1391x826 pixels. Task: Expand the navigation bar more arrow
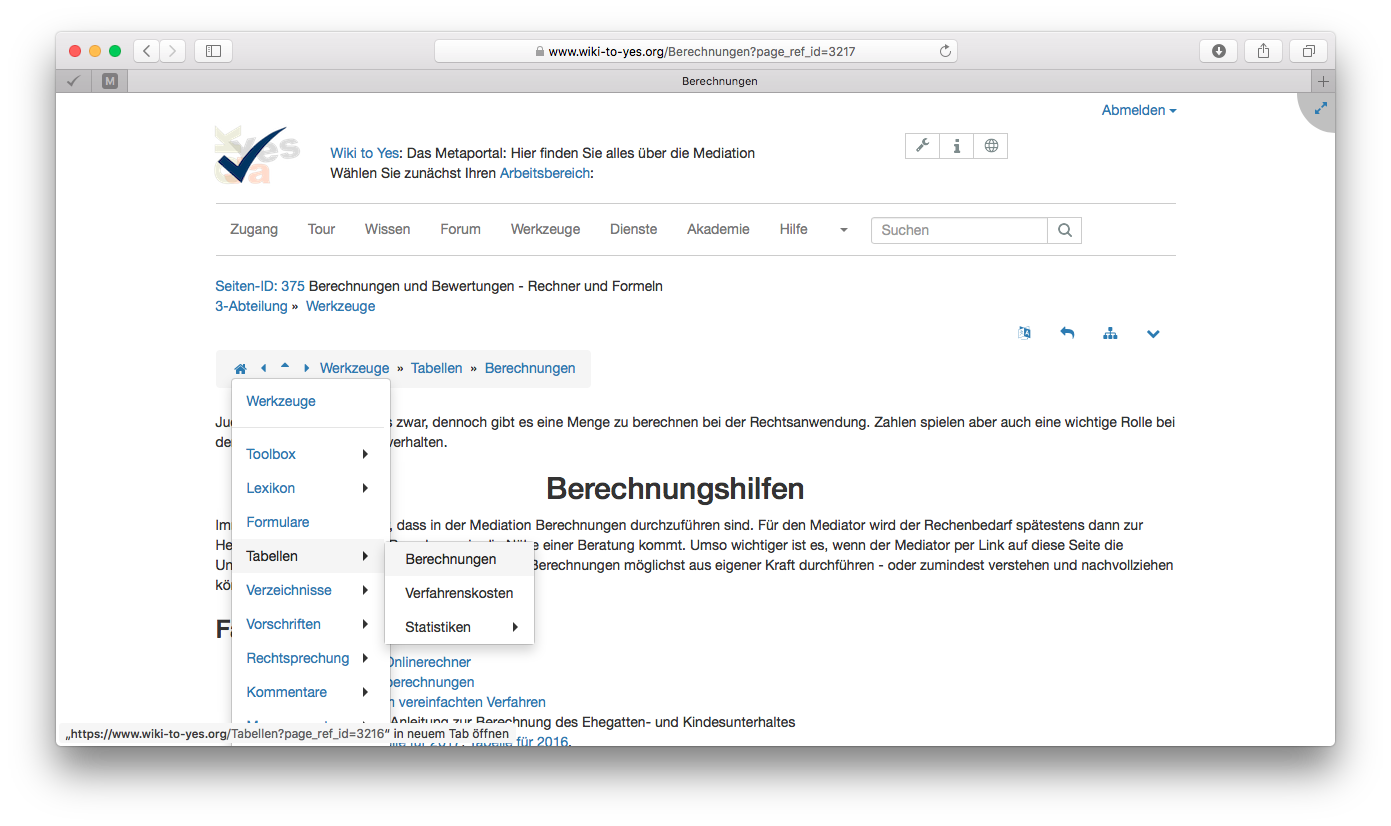click(843, 230)
